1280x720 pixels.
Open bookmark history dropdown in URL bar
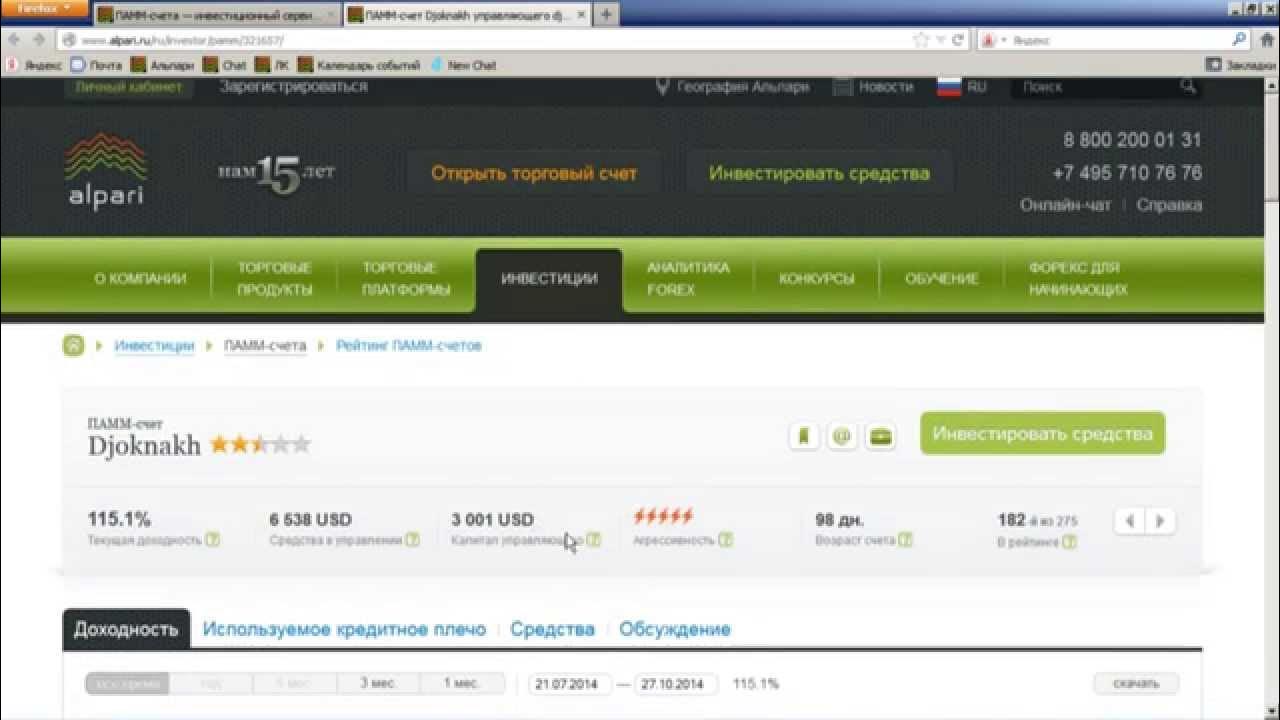tap(941, 40)
